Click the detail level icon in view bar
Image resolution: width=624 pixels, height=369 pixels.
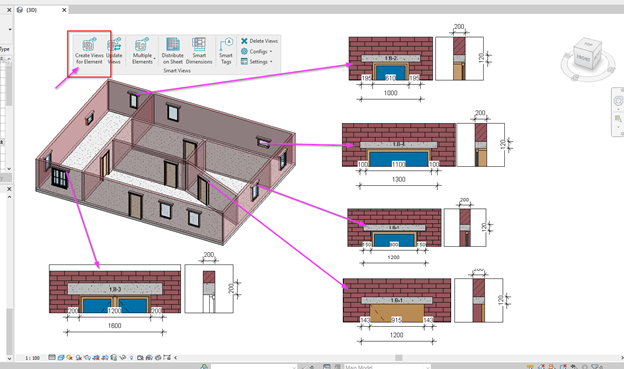coord(52,357)
